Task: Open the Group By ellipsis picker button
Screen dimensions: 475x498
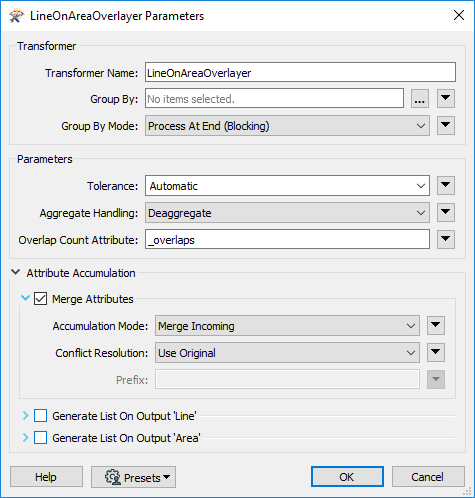Action: pos(419,99)
